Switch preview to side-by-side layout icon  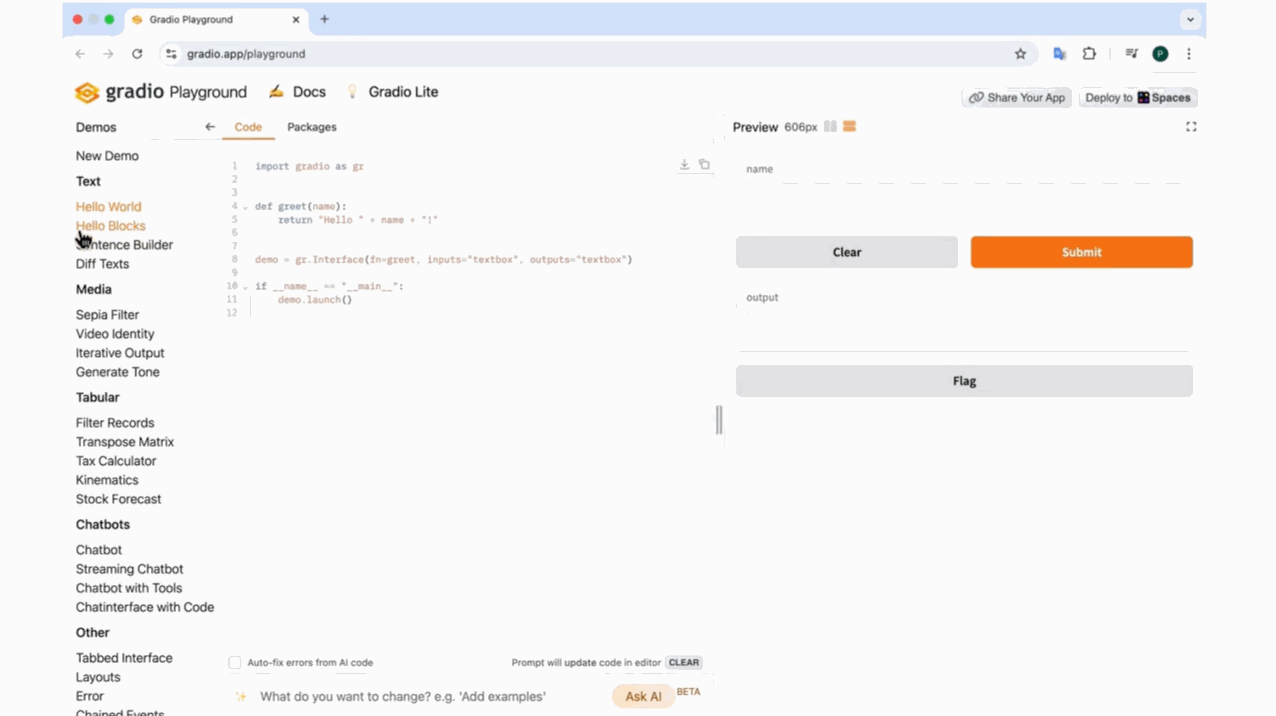(x=830, y=127)
